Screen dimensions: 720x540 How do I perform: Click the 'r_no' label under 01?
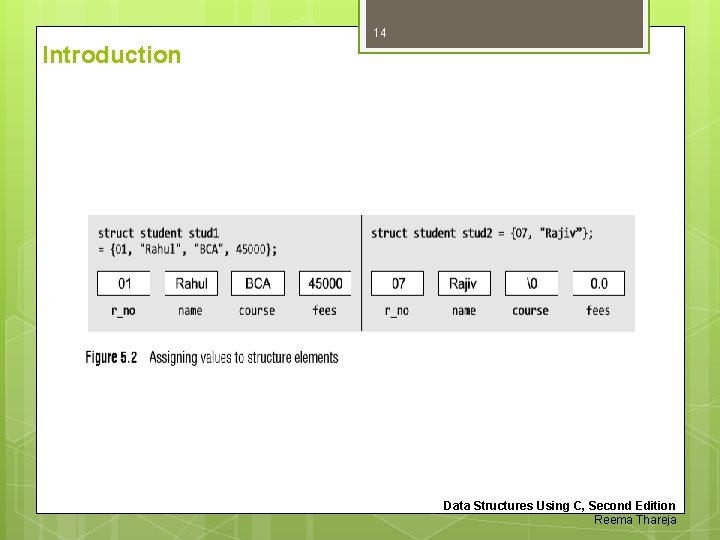tap(123, 311)
